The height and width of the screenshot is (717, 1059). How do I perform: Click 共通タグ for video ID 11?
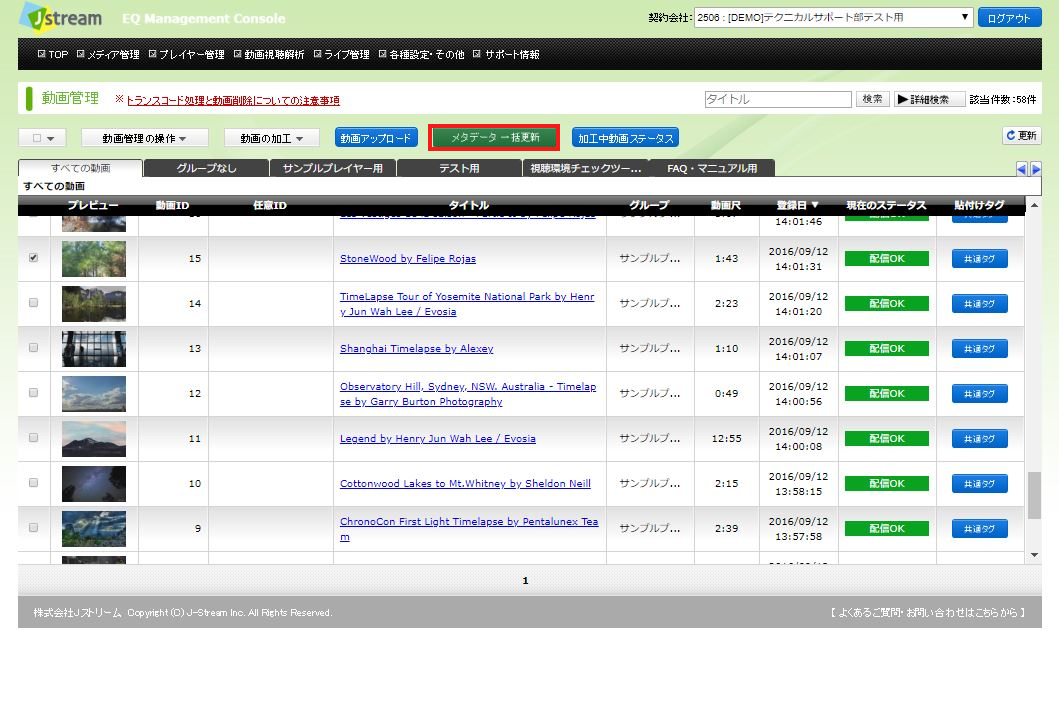[979, 439]
